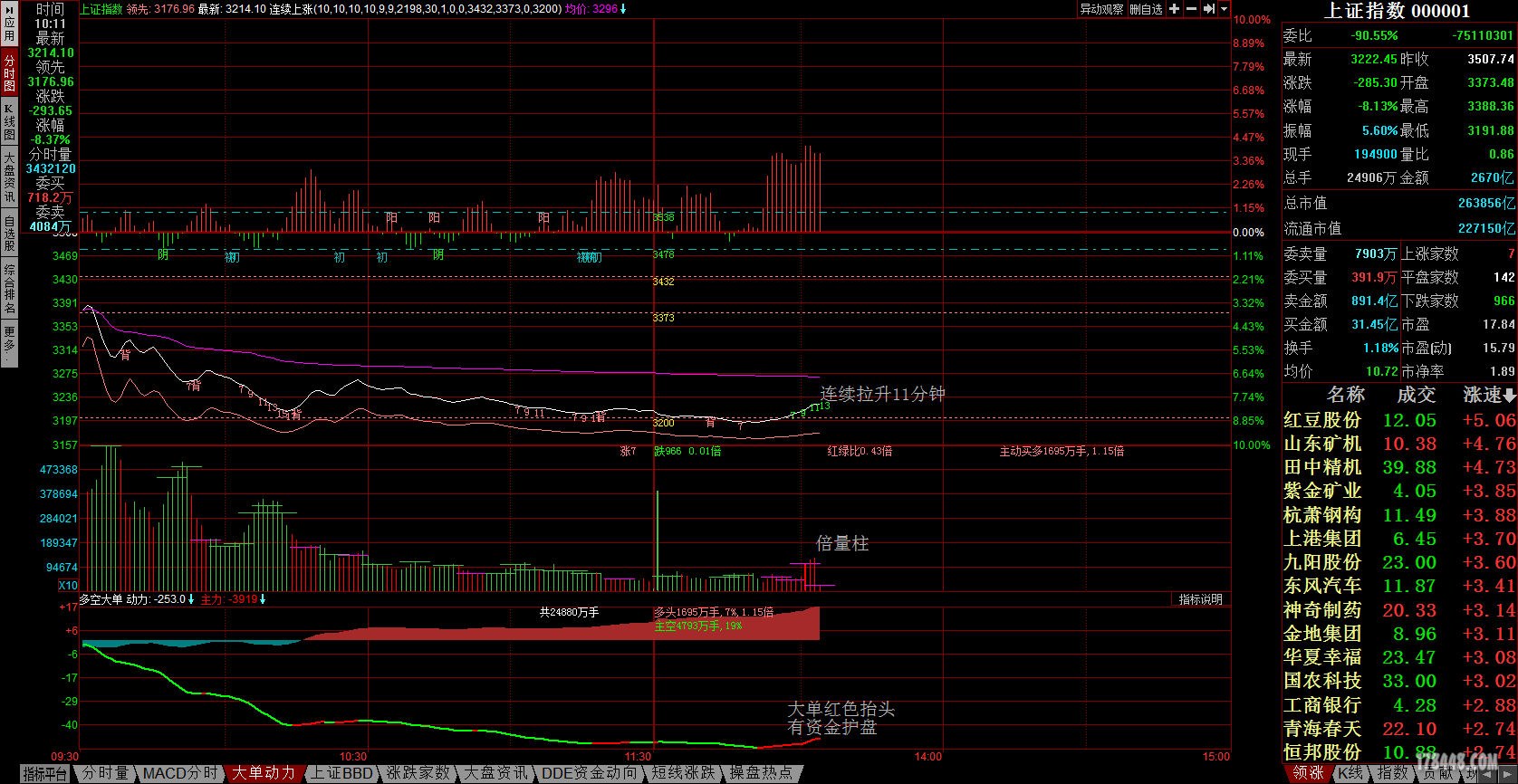The height and width of the screenshot is (784, 1518).
Task: Click 多空大单 indicator label
Action: tap(101, 599)
